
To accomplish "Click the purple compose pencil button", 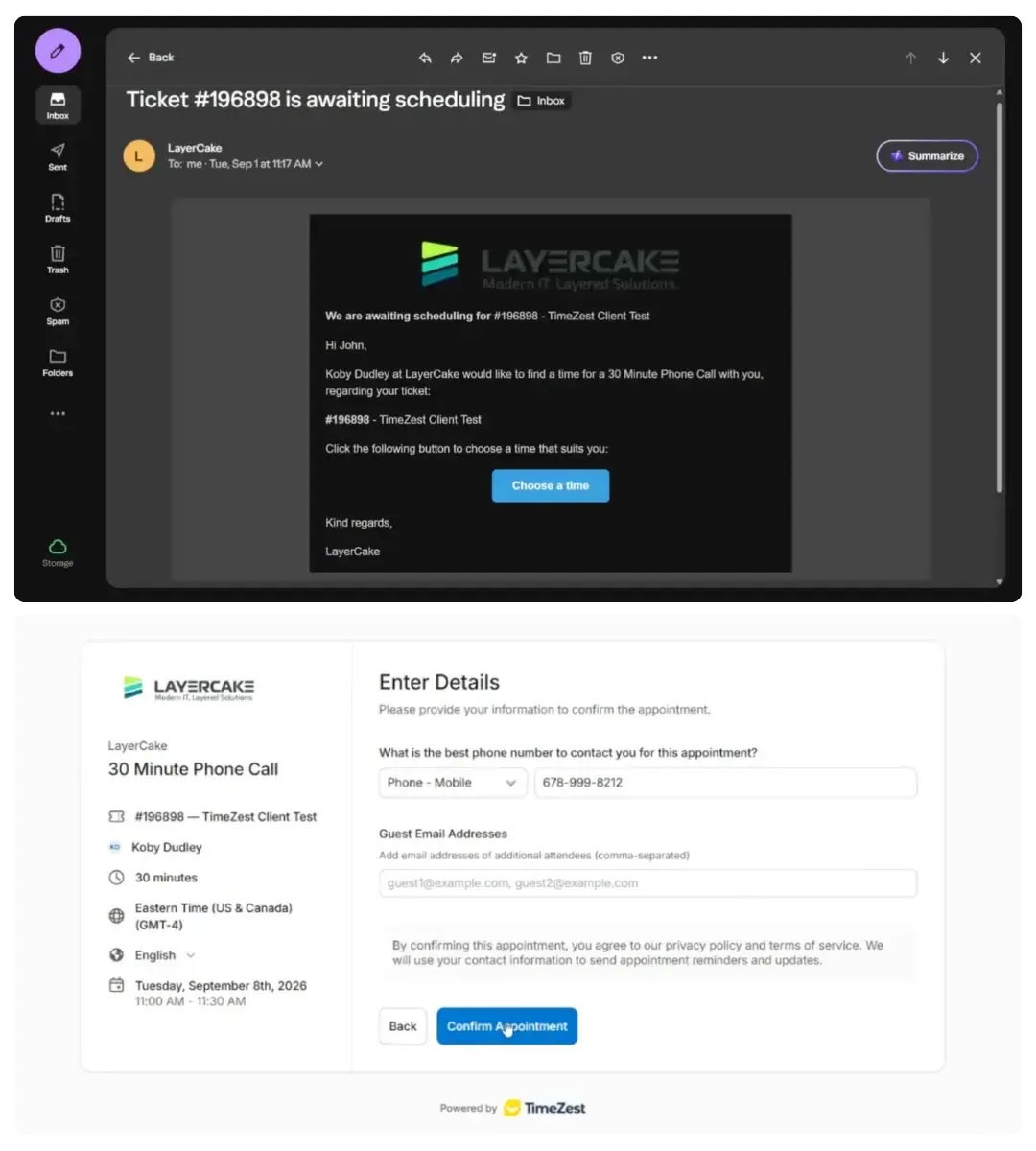I will 58,51.
